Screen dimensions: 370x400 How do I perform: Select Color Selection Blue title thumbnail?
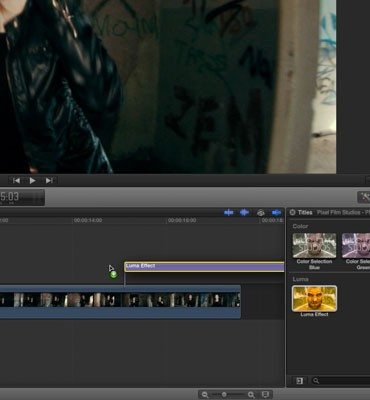(x=314, y=245)
